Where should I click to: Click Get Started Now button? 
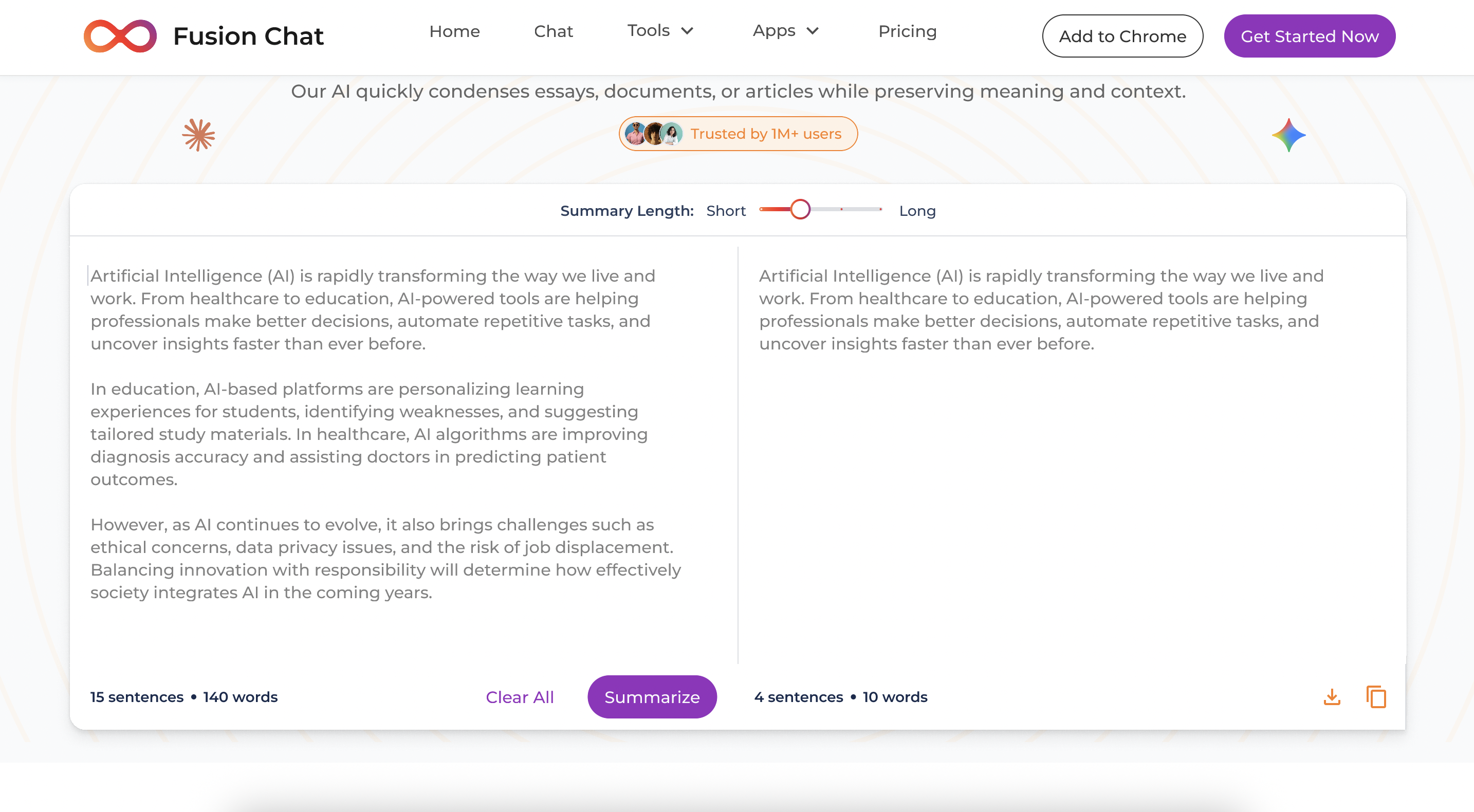pyautogui.click(x=1309, y=36)
